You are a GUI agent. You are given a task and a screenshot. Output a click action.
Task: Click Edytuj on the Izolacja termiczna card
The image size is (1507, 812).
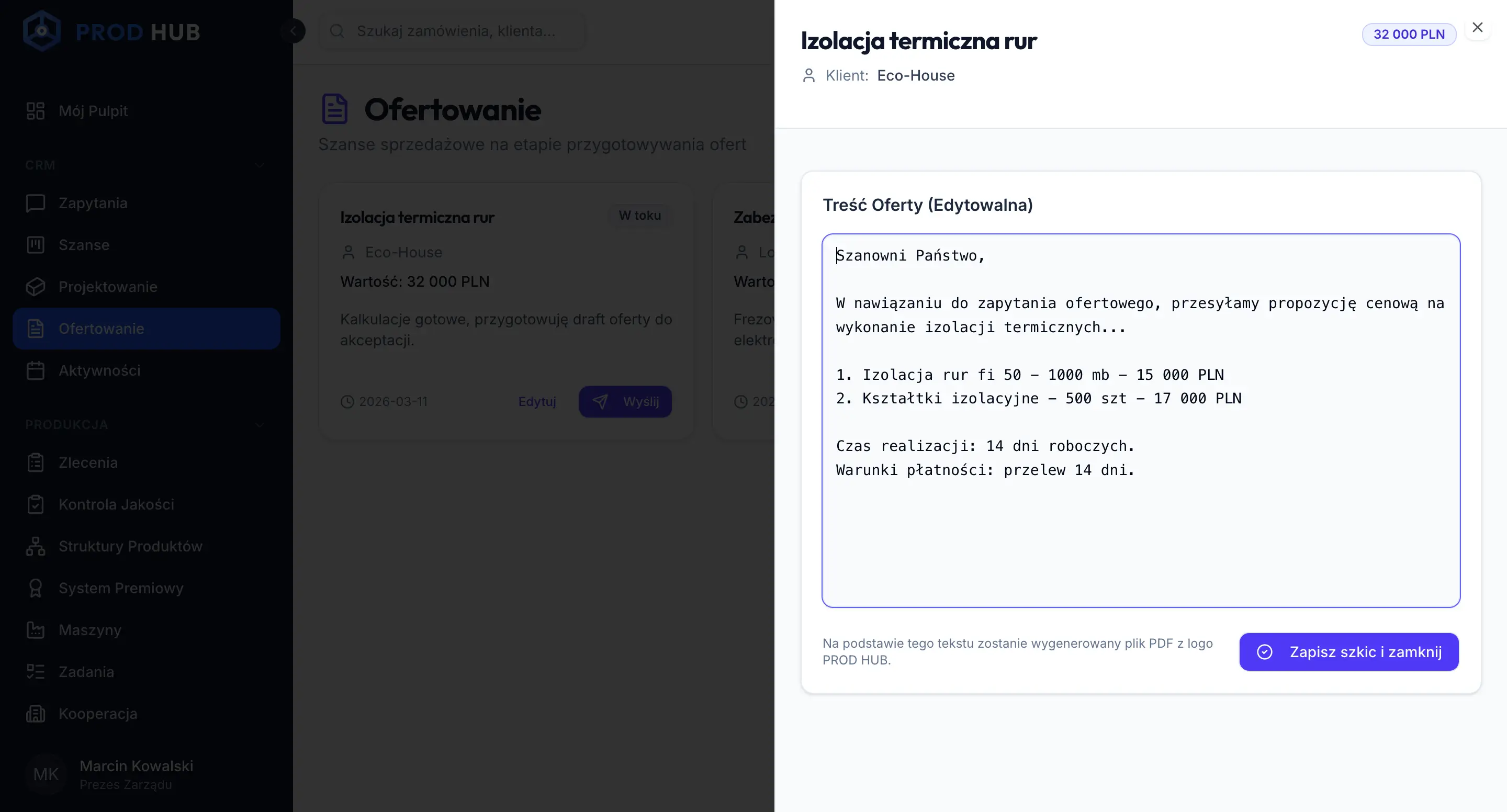(x=537, y=401)
